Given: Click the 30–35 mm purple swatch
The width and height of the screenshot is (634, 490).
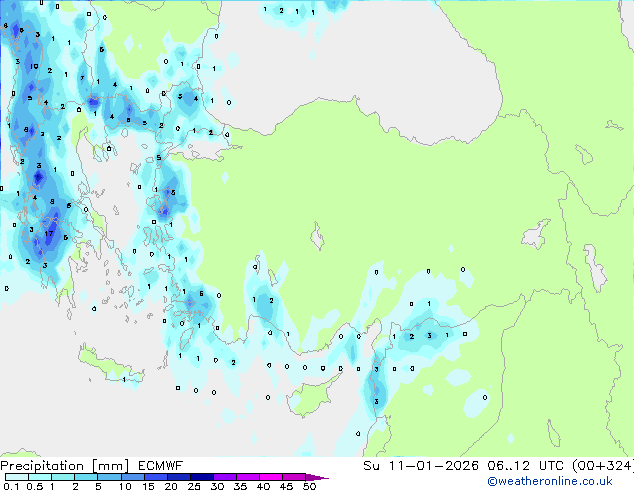Looking at the screenshot, I should (224, 477).
